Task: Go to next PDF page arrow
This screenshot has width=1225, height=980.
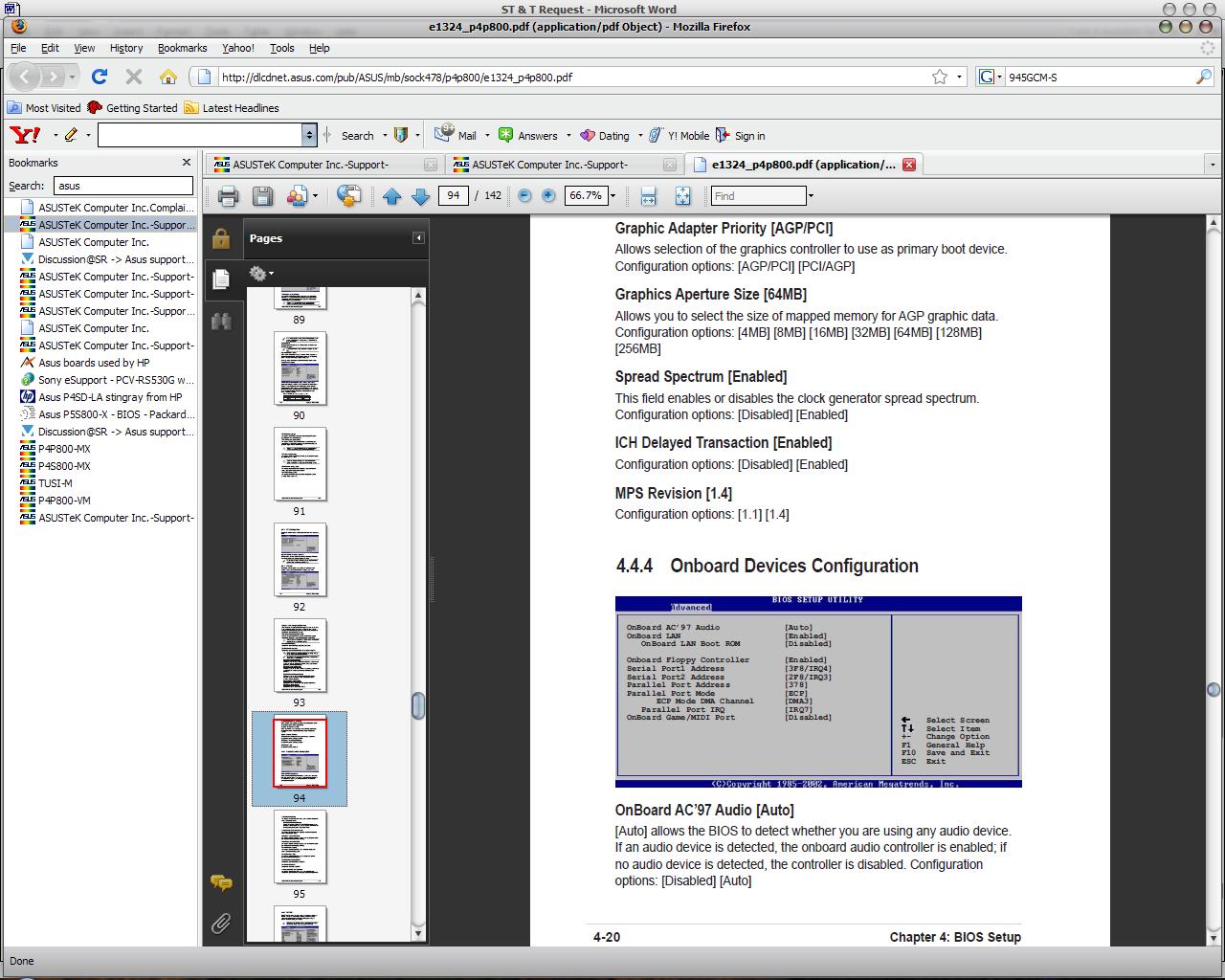Action: pyautogui.click(x=420, y=196)
